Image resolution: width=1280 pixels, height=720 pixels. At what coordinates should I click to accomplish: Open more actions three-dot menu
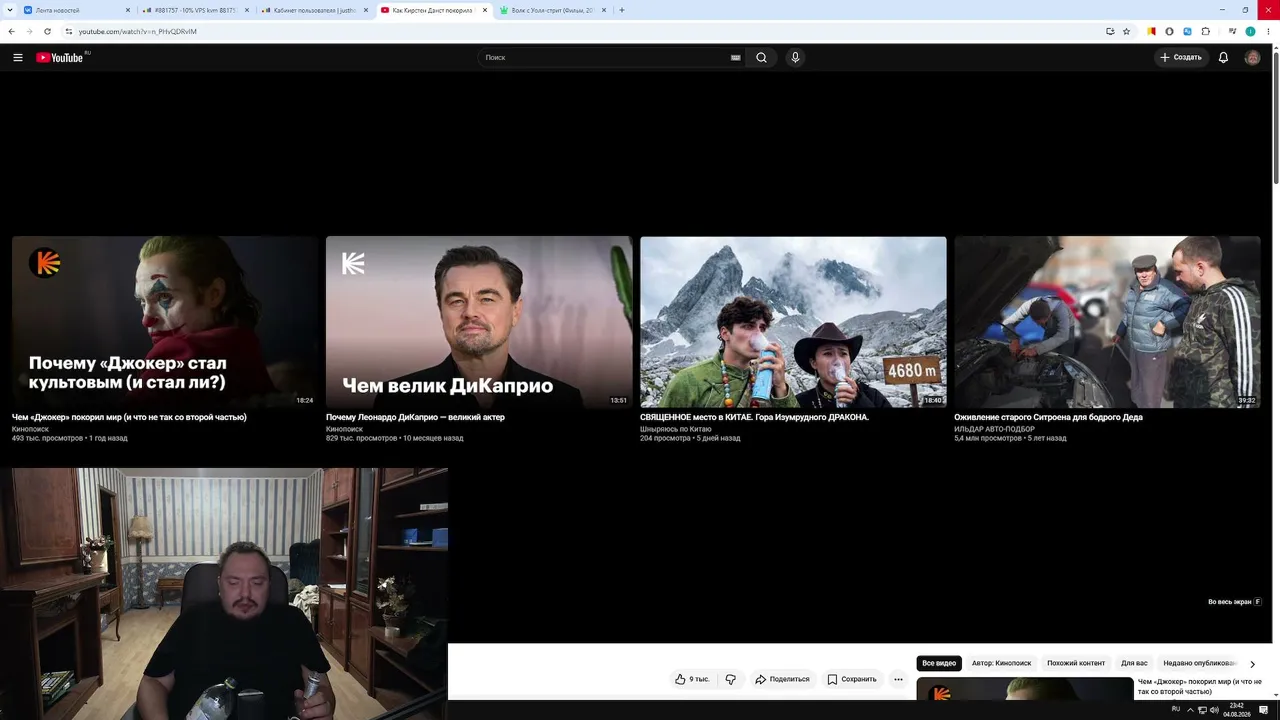click(898, 679)
